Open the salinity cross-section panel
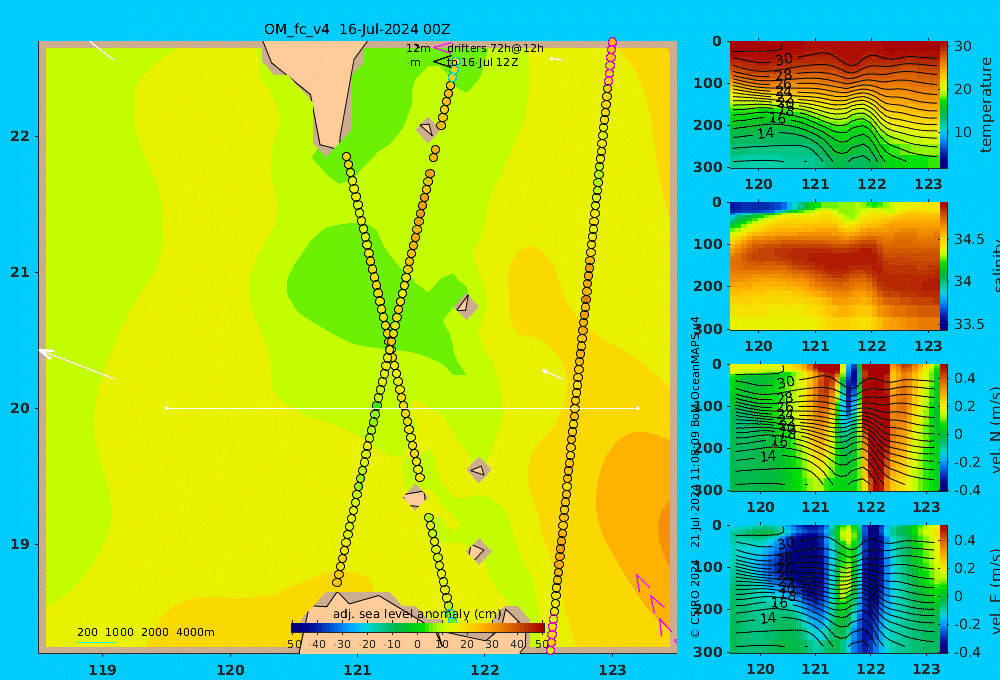 834,266
